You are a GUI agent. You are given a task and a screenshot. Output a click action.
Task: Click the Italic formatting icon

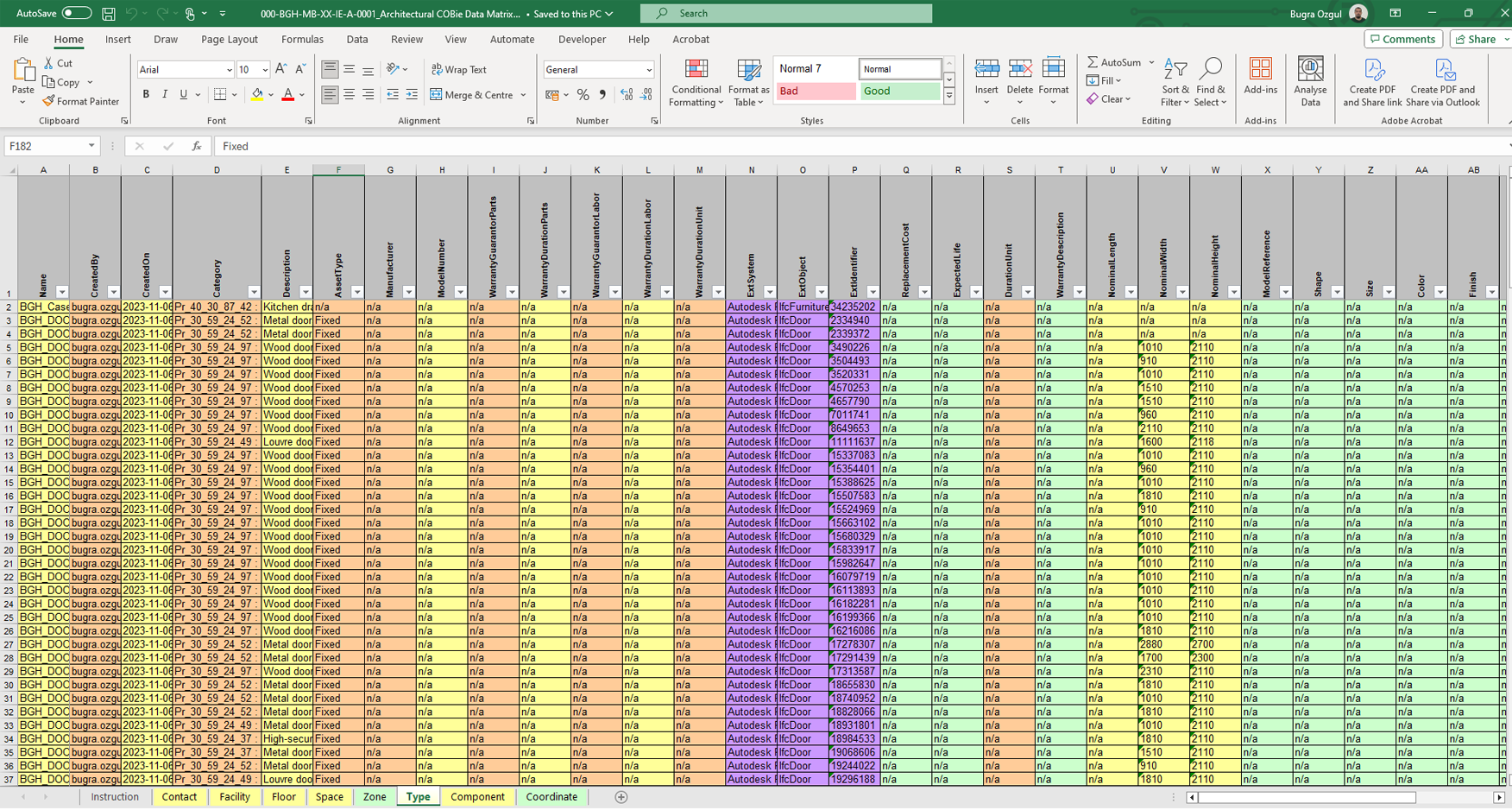(165, 94)
